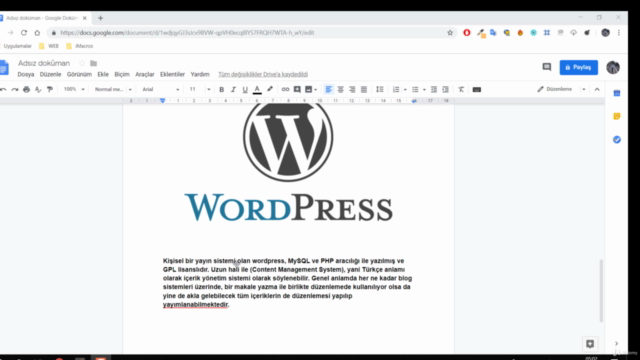The image size is (640, 360).
Task: Expand bulleted list style dropdown
Action: click(x=424, y=89)
